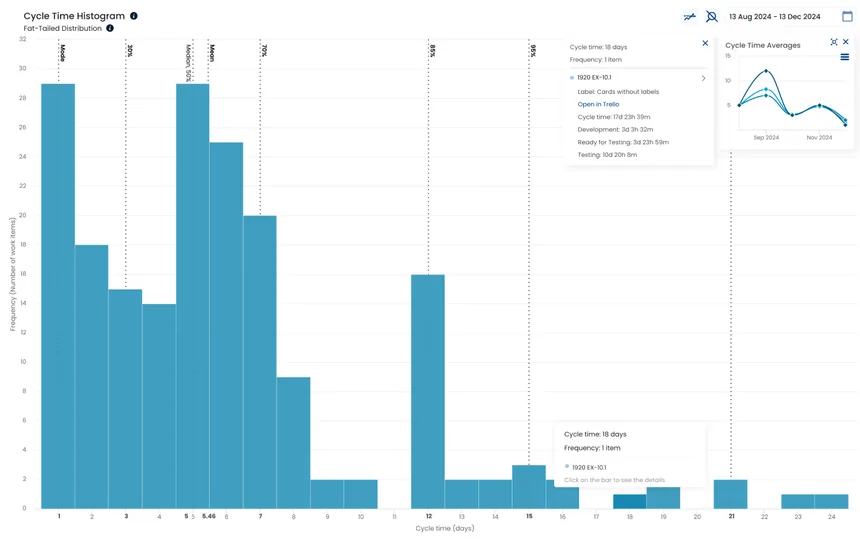Click 'Ready for Testing: 3d 23h 59m' text
This screenshot has width=860, height=539.
coord(623,143)
